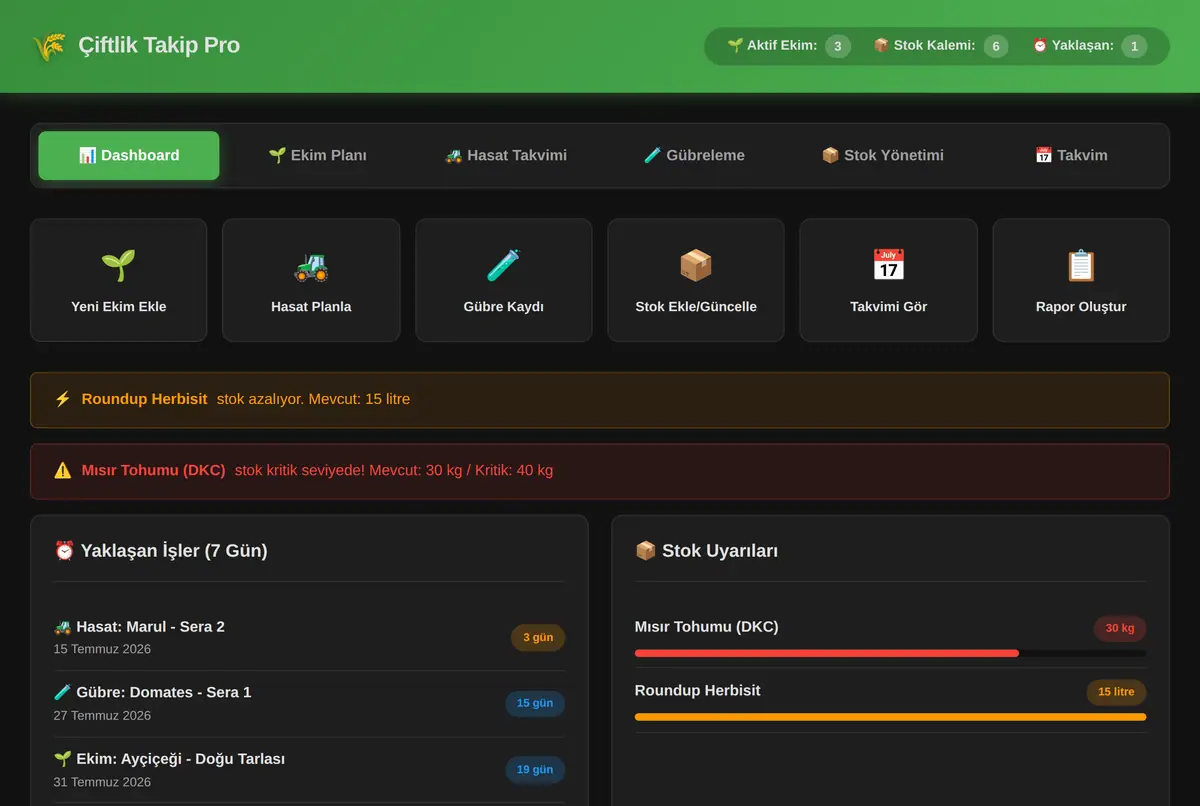Image resolution: width=1200 pixels, height=806 pixels.
Task: Click the red Mısır Tohumu stock progress bar
Action: coord(827,653)
